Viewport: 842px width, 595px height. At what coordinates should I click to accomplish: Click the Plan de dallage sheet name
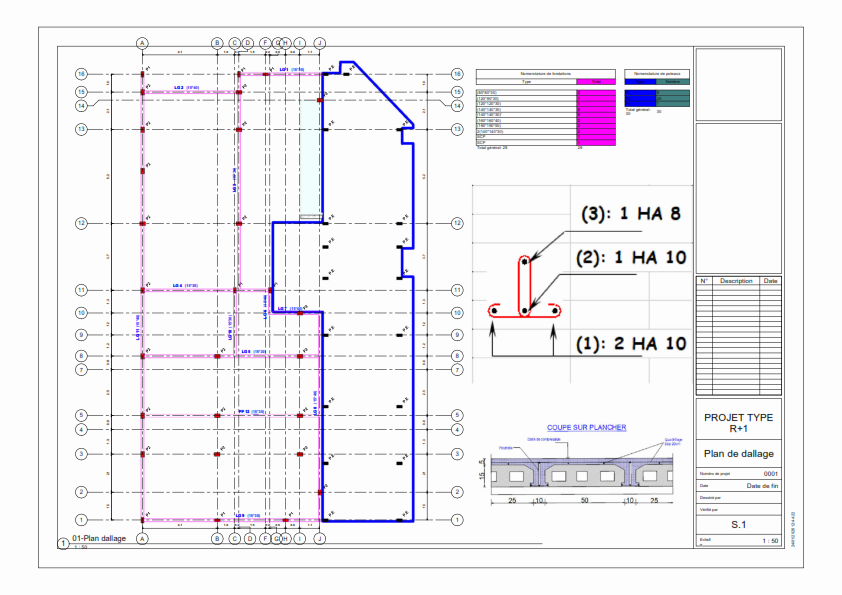(738, 454)
